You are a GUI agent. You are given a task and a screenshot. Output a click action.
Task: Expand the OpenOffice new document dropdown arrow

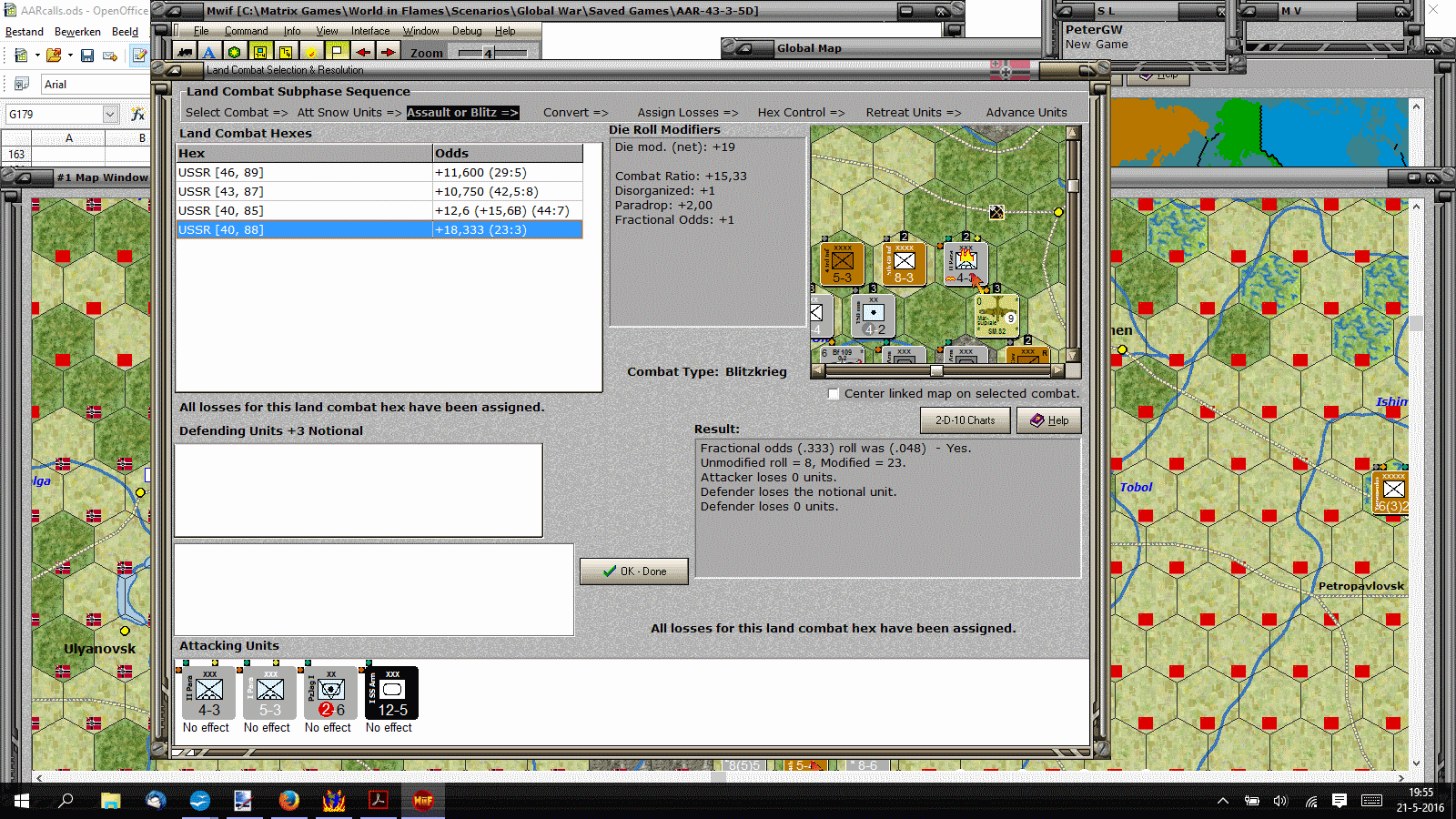(x=37, y=56)
